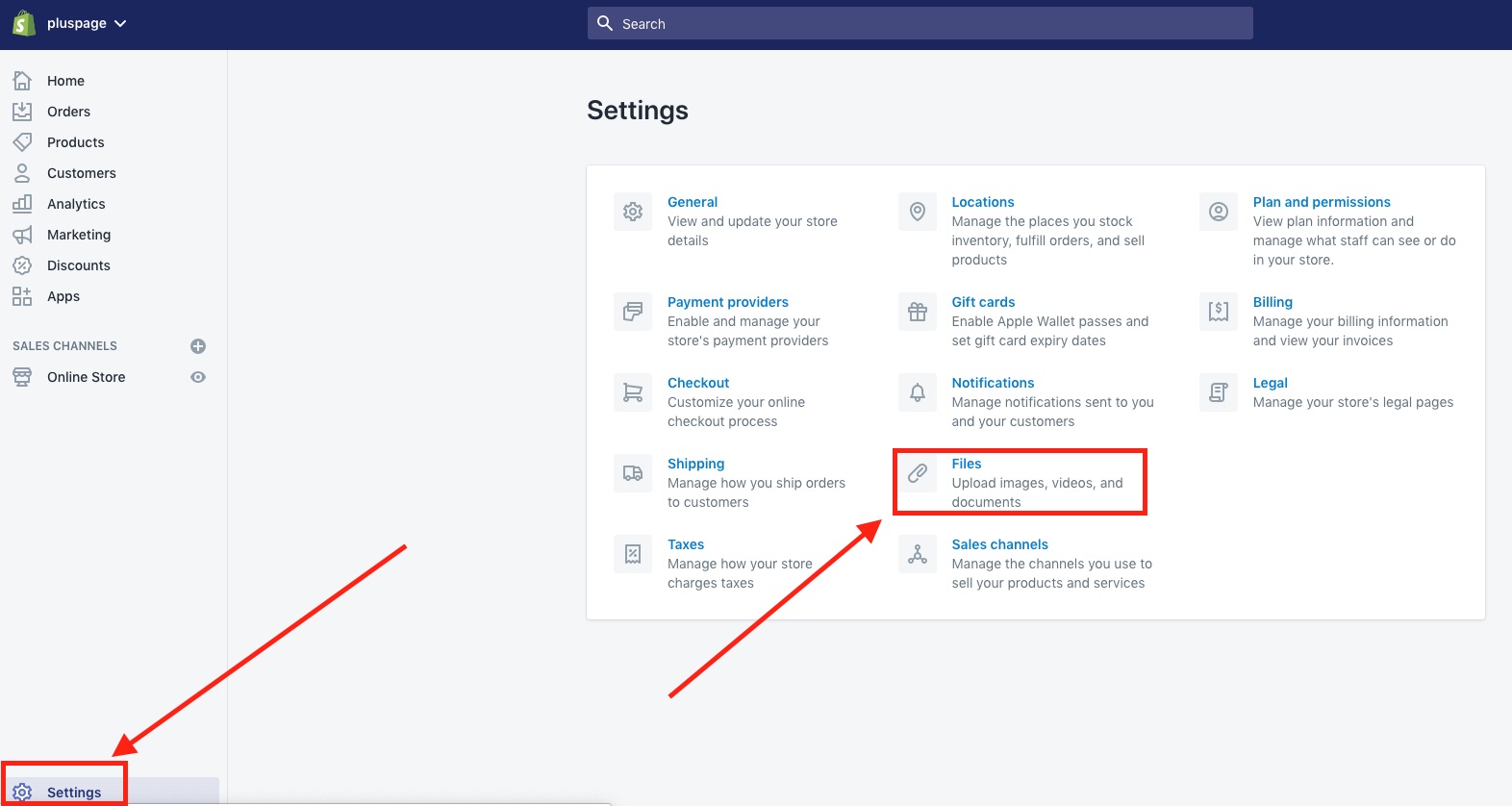The image size is (1512, 806).
Task: Click the Marketing megaphone icon
Action: 22,235
